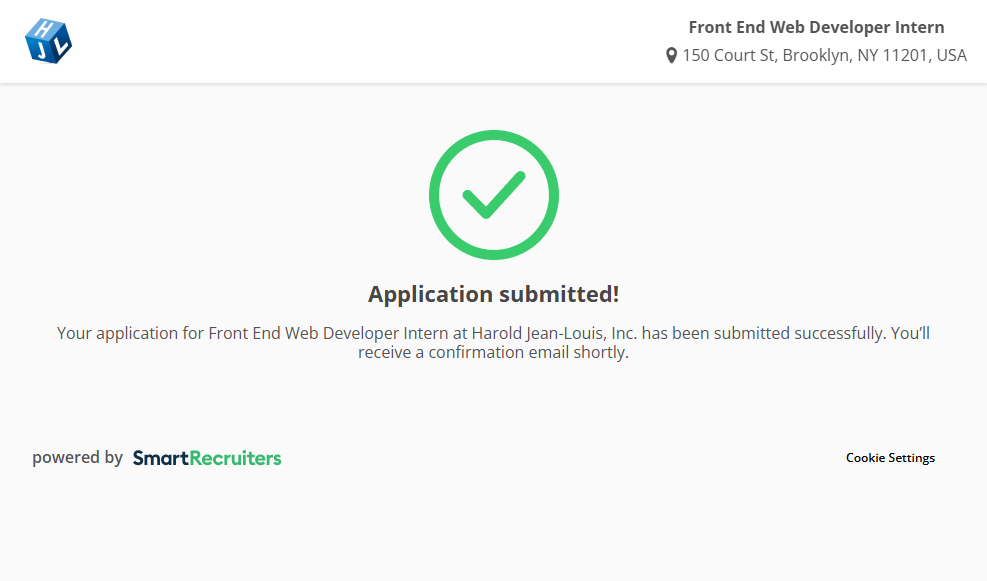Screen dimensions: 987x581
Task: Click the "powered by" footer text
Action: click(77, 458)
